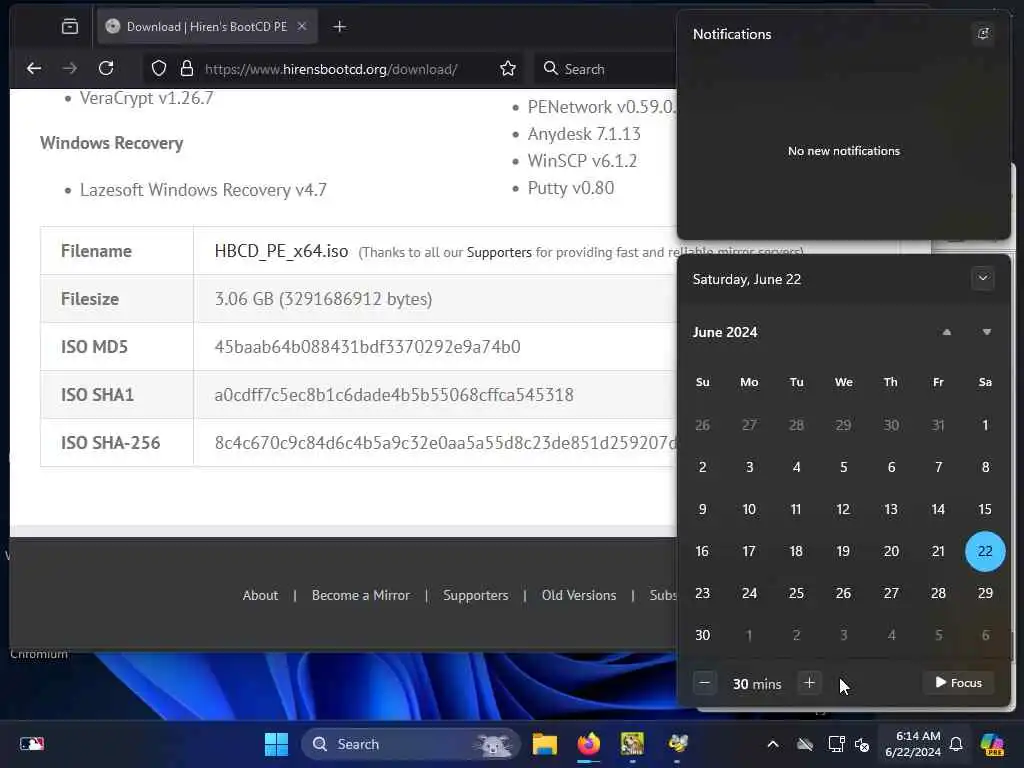Click the Filesize value 3.06 GB
Image resolution: width=1024 pixels, height=768 pixels.
tap(323, 299)
